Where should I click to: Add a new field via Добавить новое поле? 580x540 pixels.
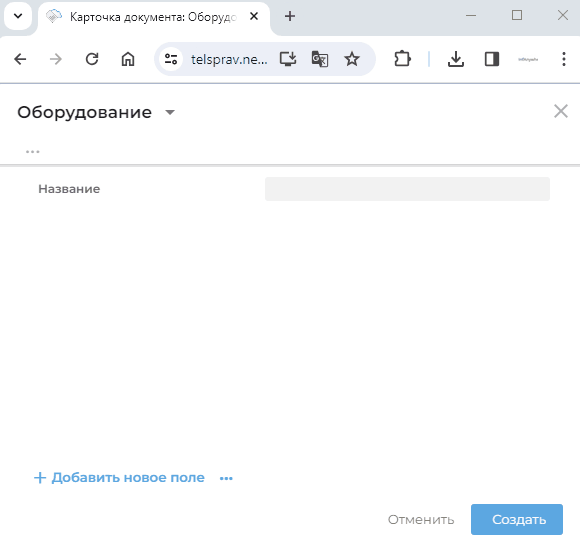click(x=119, y=477)
